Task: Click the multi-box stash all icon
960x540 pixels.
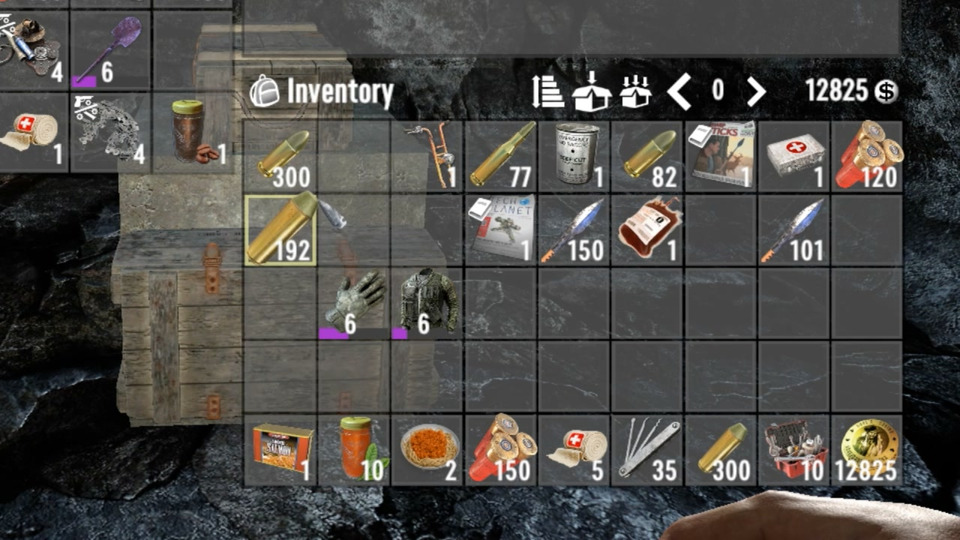Action: [x=635, y=91]
